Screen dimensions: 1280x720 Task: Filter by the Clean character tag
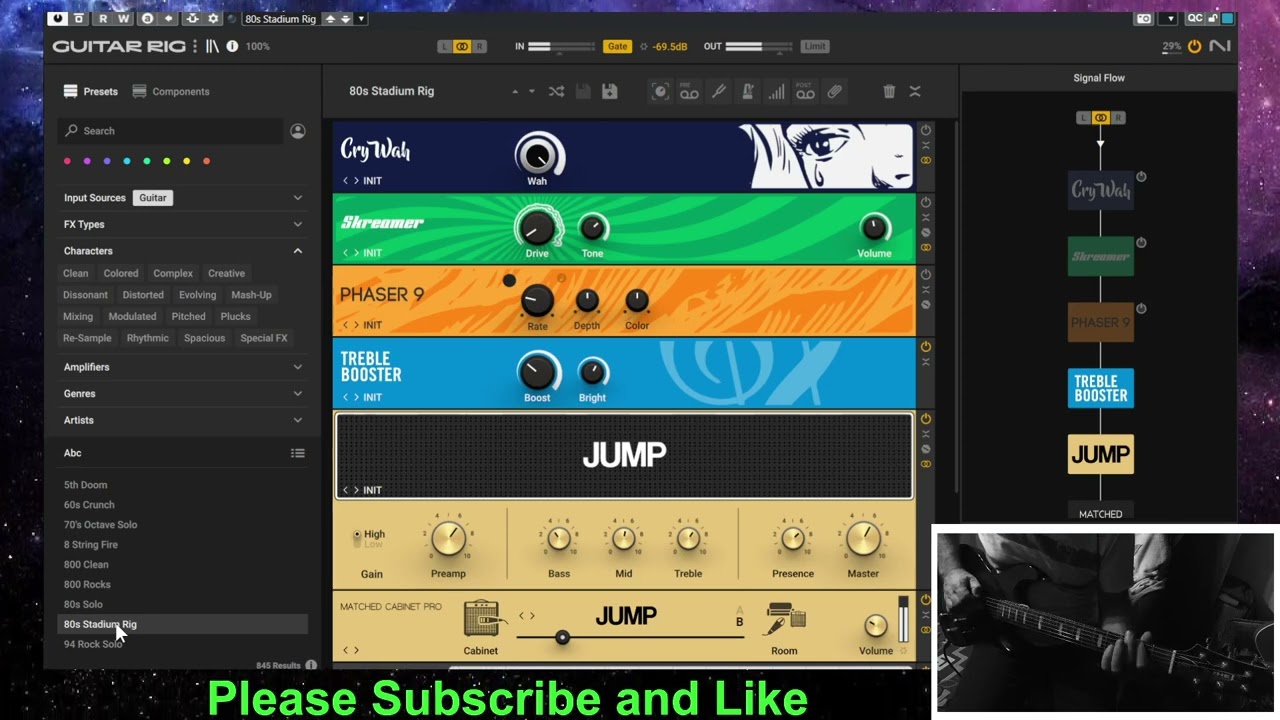point(76,273)
